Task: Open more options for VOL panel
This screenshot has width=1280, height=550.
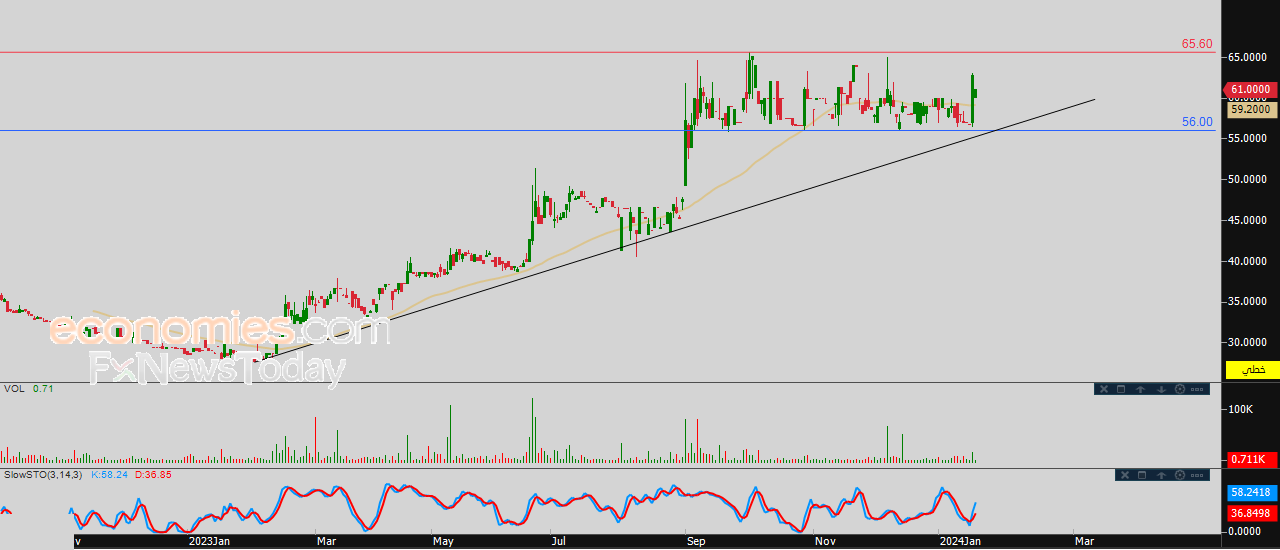Action: 1197,389
